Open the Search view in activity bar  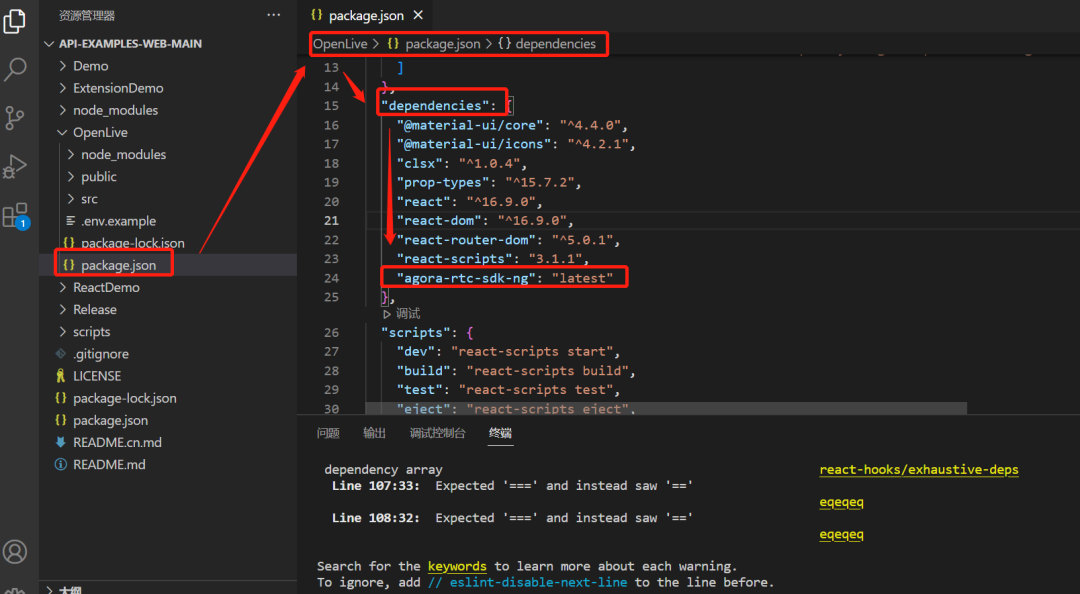[15, 69]
